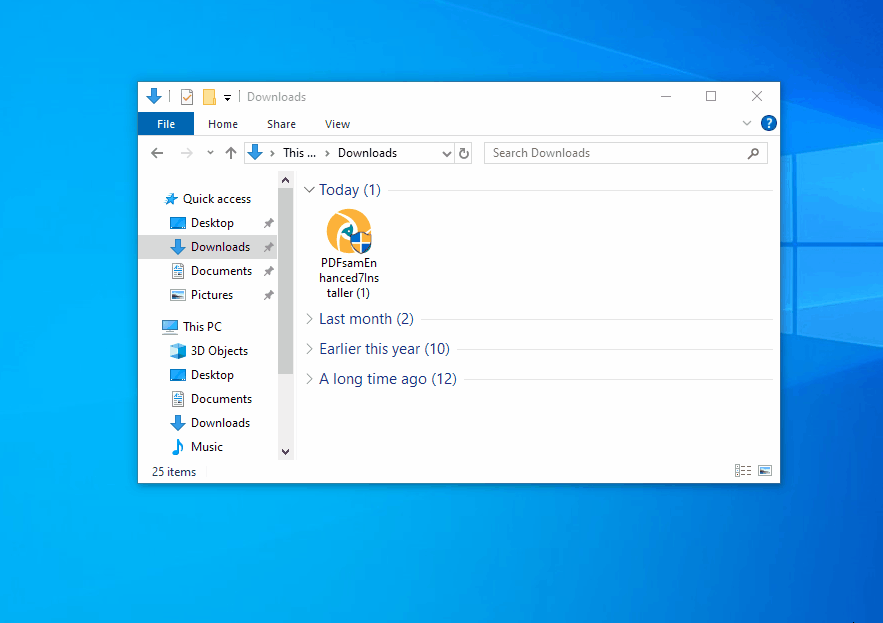This screenshot has width=883, height=623.
Task: Expand the Earlier this year group
Action: coord(309,349)
